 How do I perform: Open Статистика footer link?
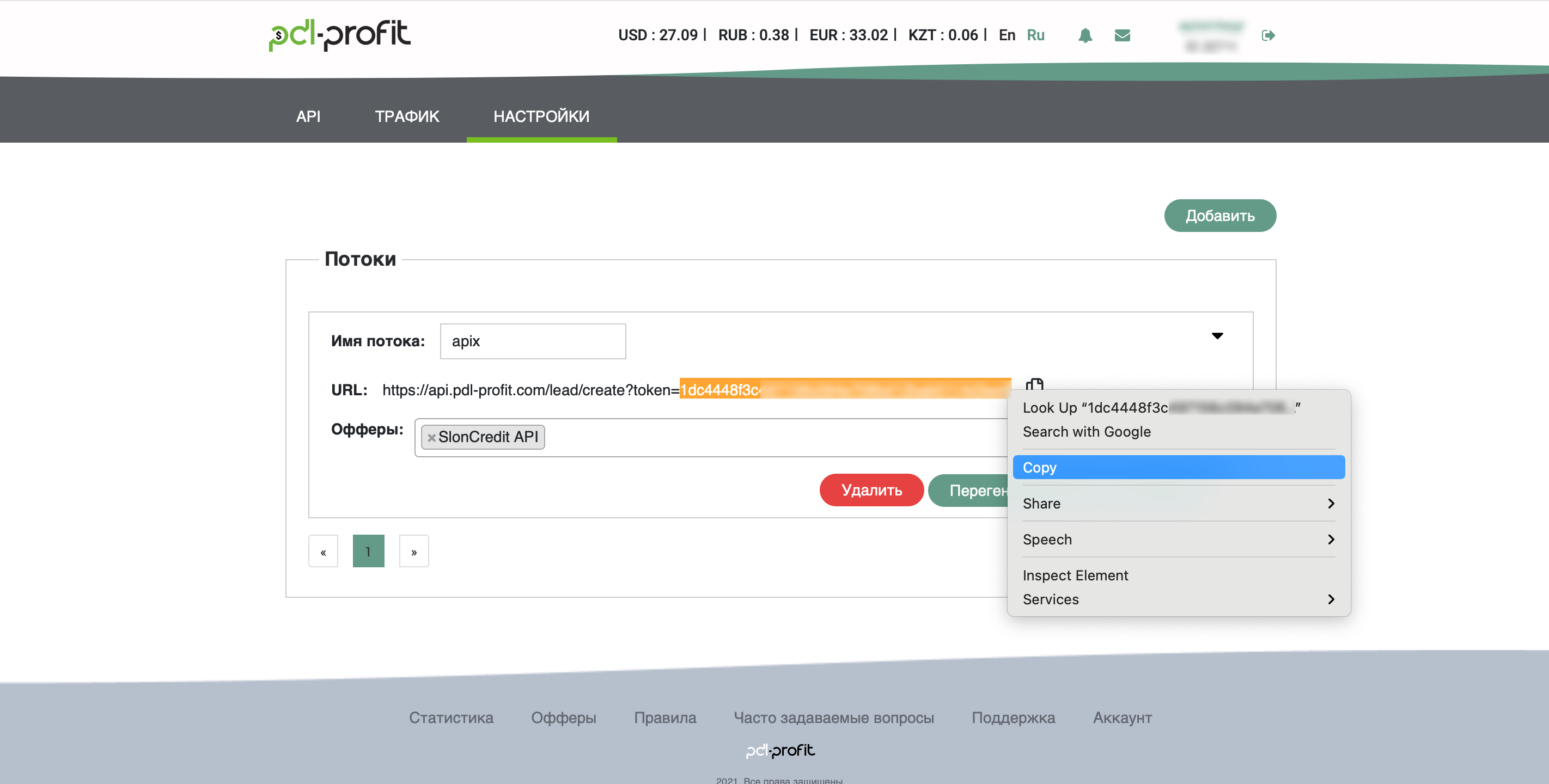451,717
